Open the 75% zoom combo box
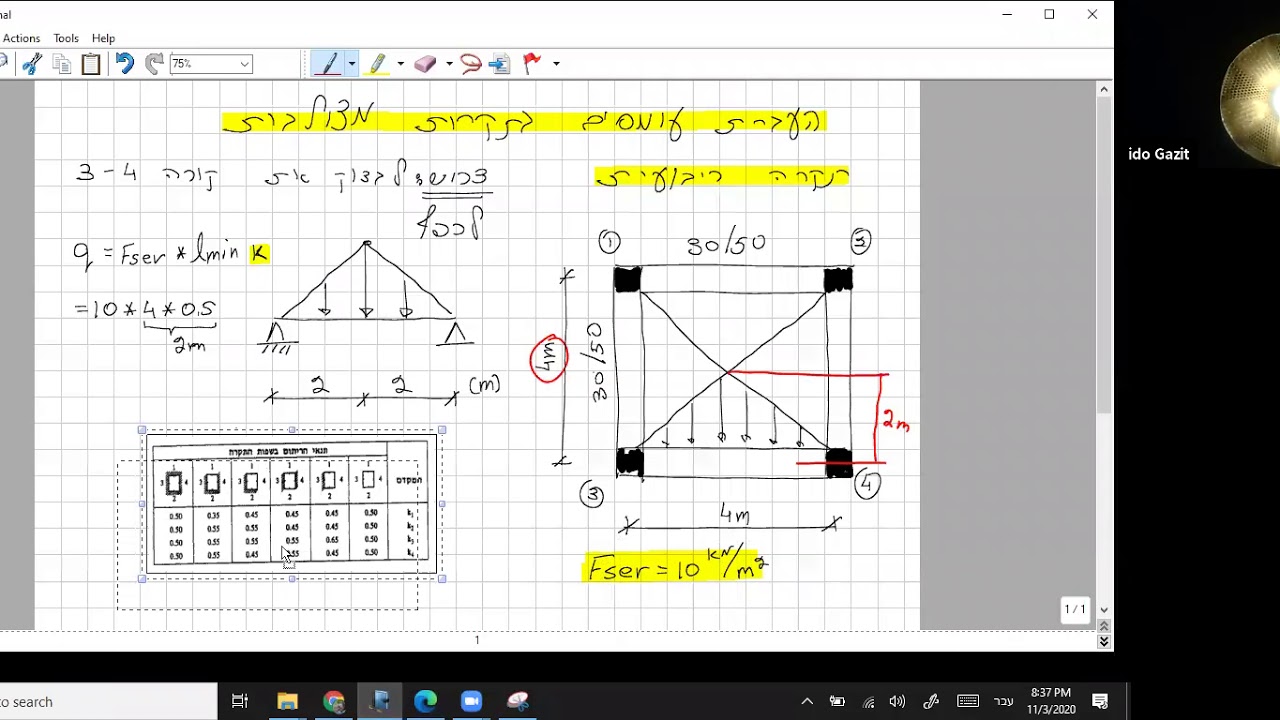Image resolution: width=1280 pixels, height=720 pixels. click(211, 64)
